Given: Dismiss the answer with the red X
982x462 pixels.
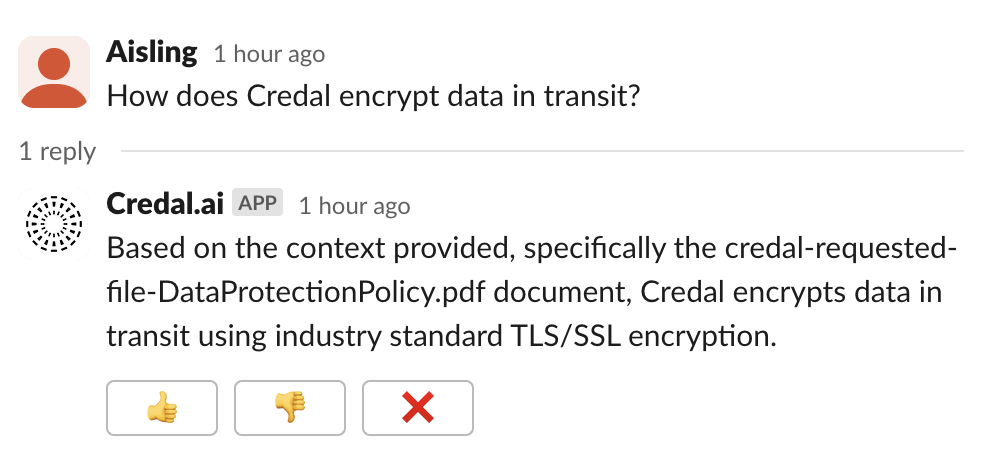Looking at the screenshot, I should point(417,406).
